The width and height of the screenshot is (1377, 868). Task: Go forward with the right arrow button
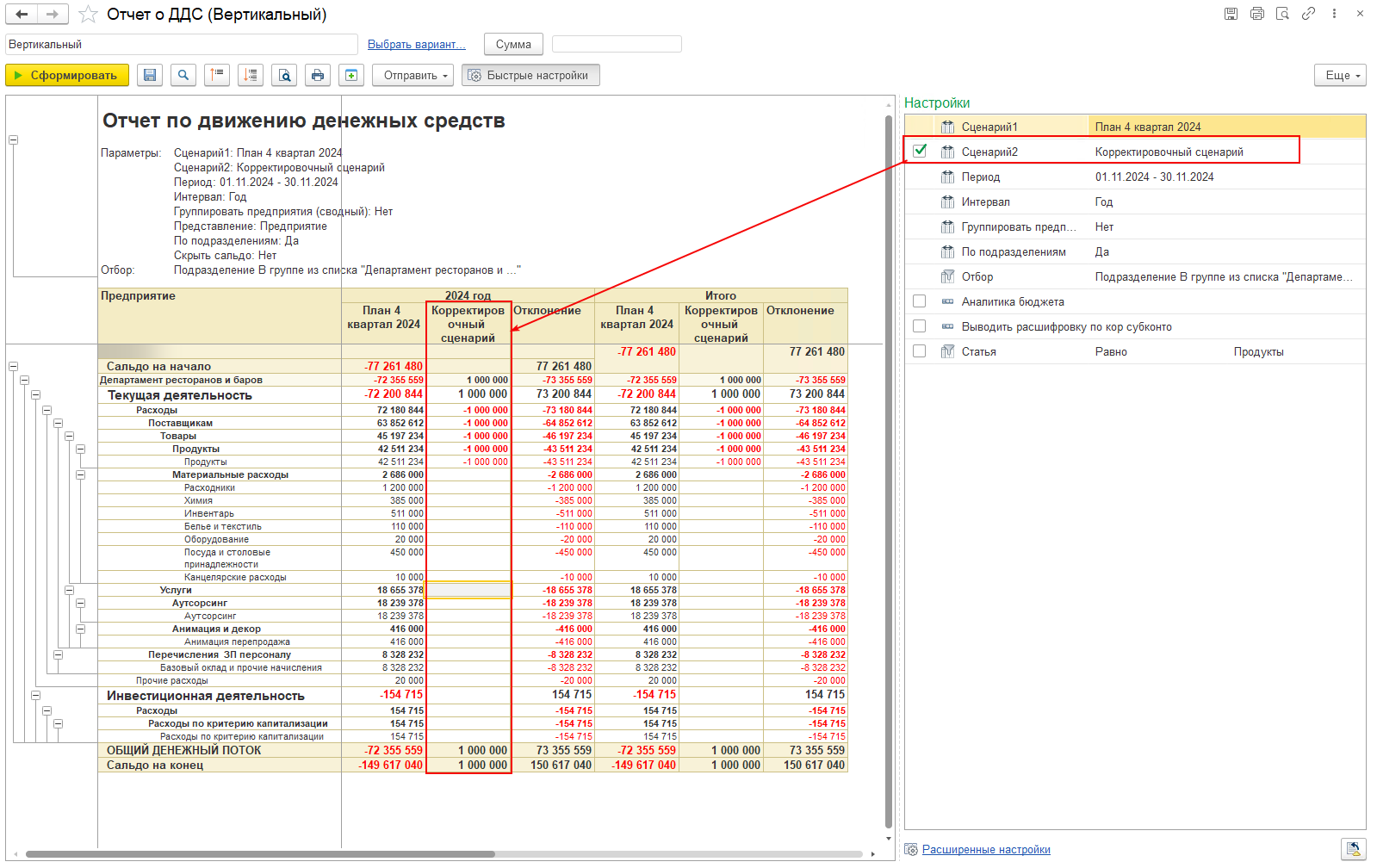click(53, 14)
